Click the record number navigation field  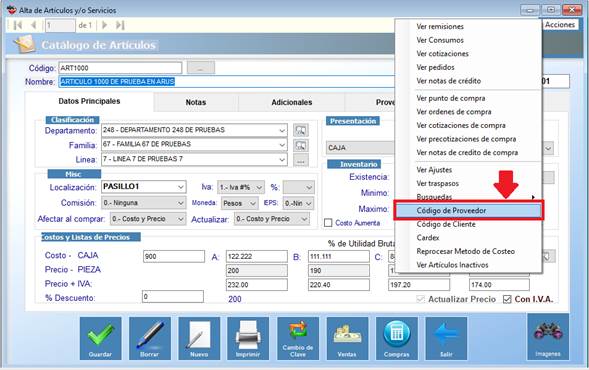[x=60, y=26]
